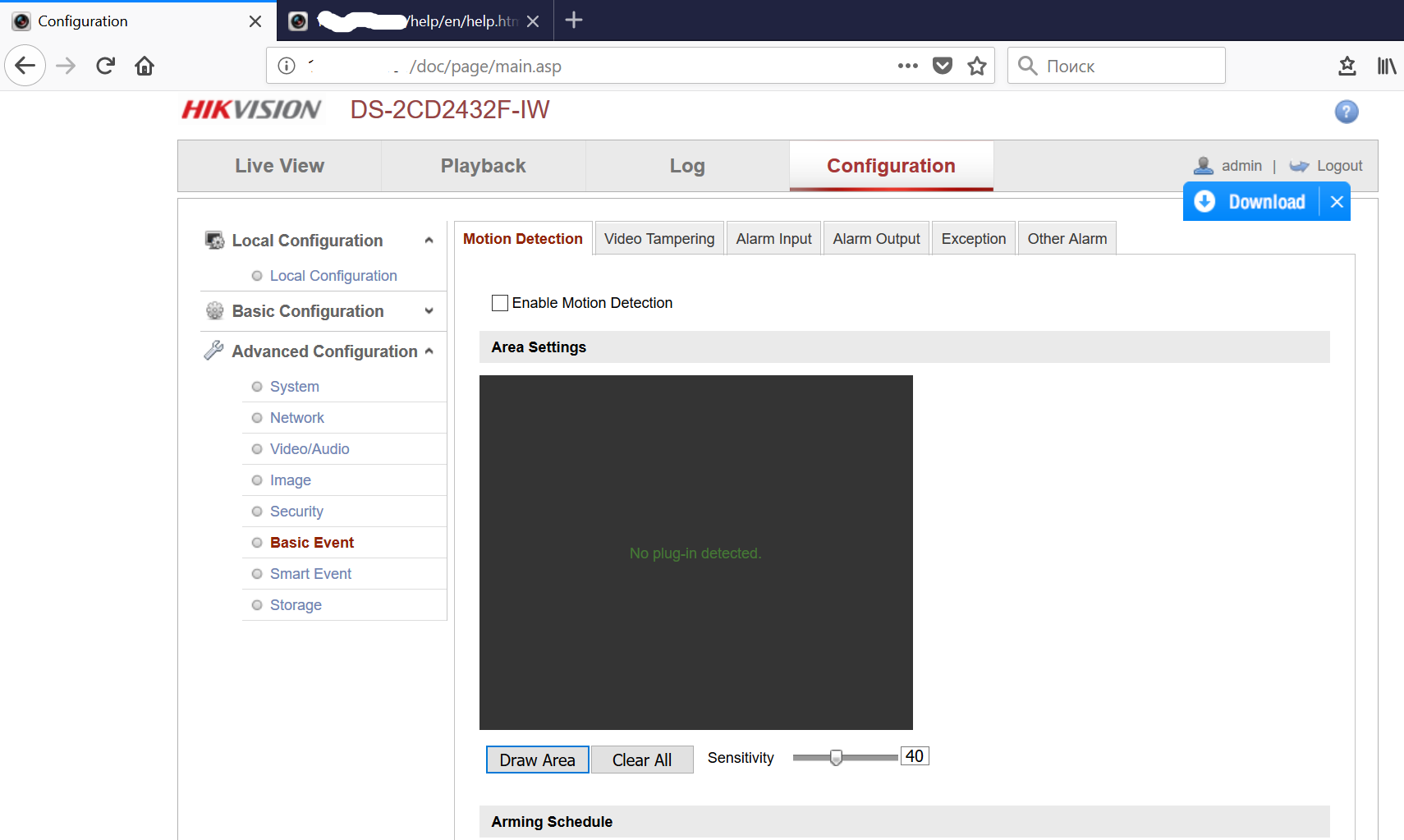Image resolution: width=1404 pixels, height=840 pixels.
Task: Dismiss the Download banner with X
Action: 1337,202
